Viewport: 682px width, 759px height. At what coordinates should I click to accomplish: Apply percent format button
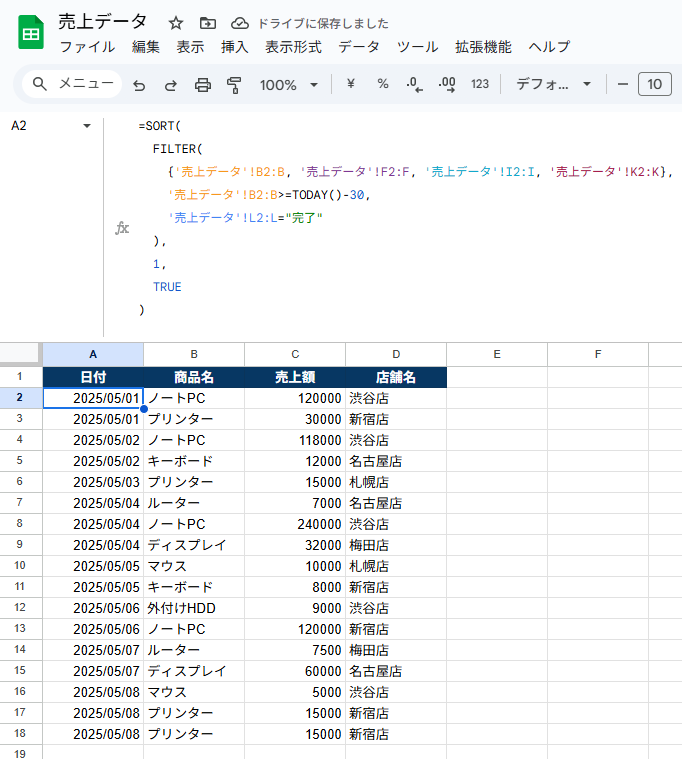point(382,84)
